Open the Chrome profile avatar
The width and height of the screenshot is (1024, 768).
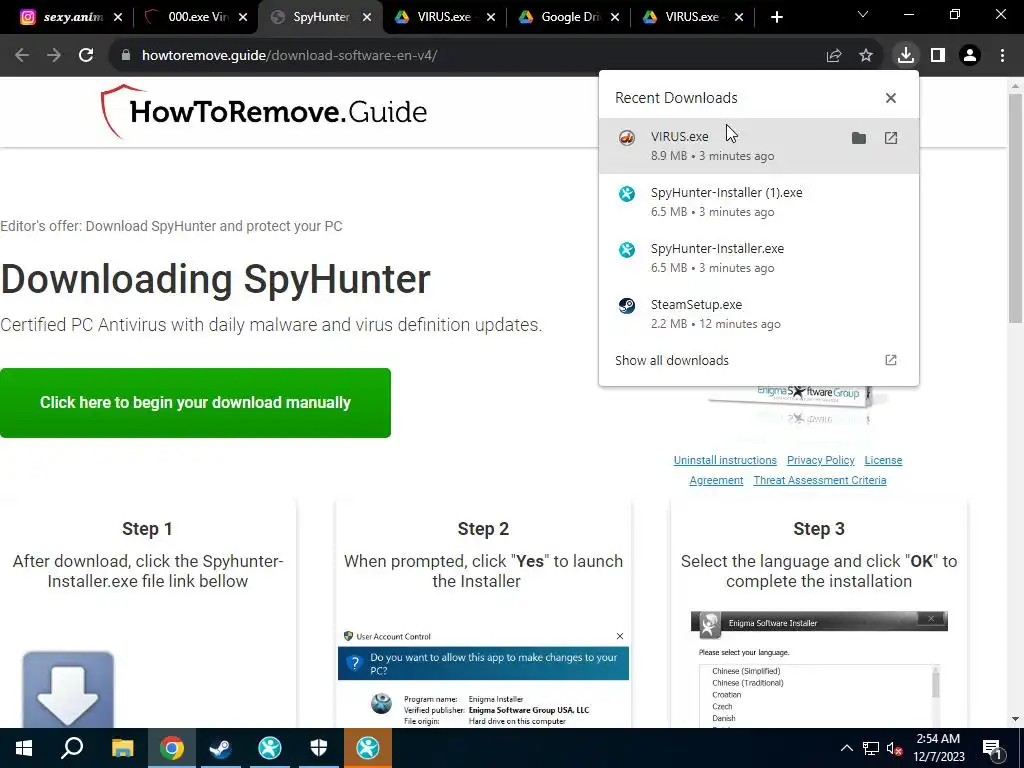[970, 56]
